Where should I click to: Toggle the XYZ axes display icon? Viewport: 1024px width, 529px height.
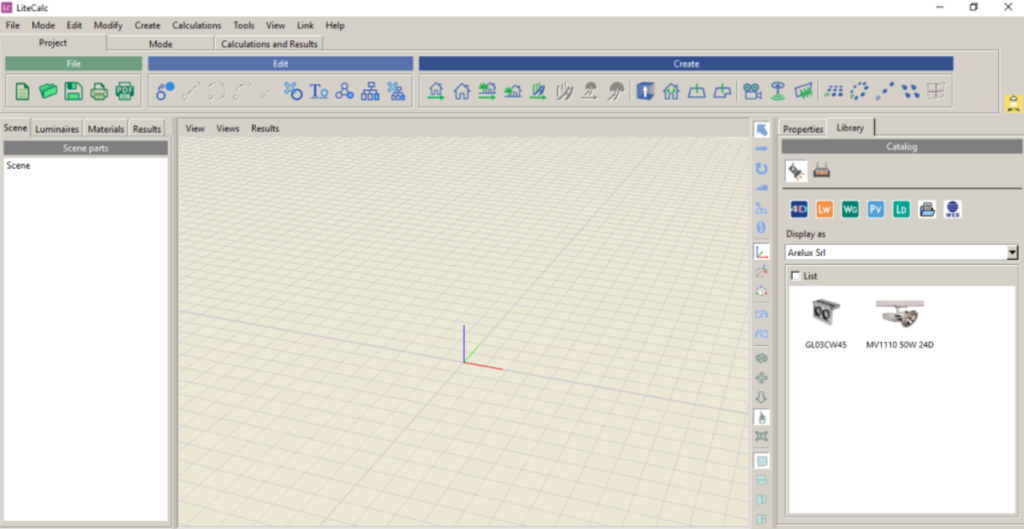click(x=761, y=251)
